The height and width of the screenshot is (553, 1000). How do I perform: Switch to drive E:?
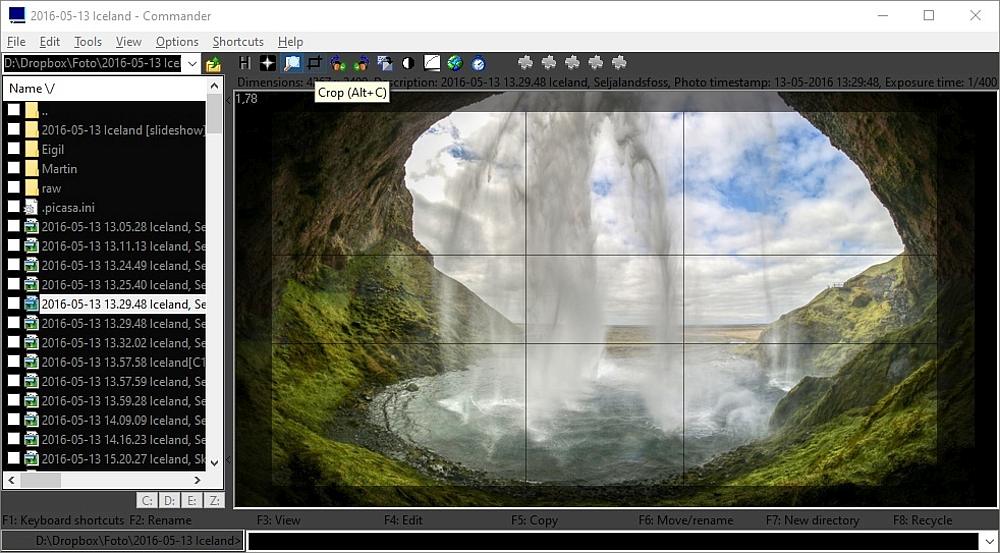point(191,501)
